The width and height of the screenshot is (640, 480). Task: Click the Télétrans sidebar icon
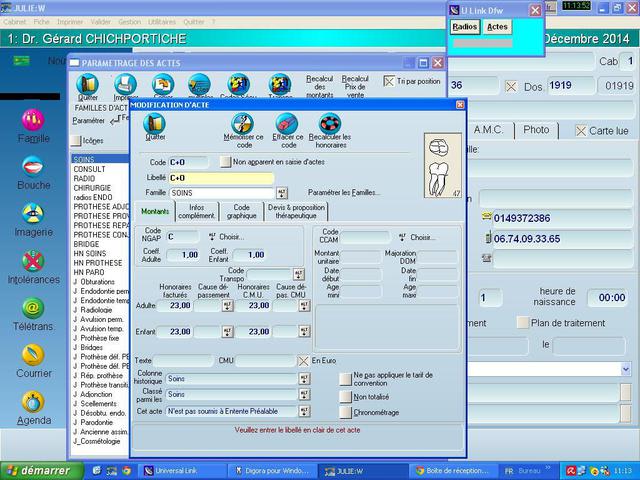click(33, 308)
